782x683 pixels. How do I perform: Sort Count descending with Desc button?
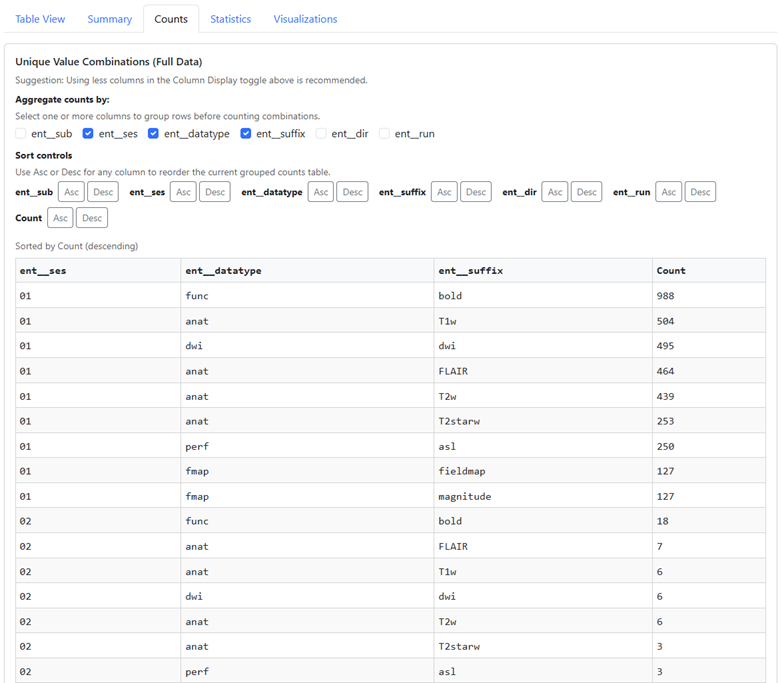(x=92, y=218)
